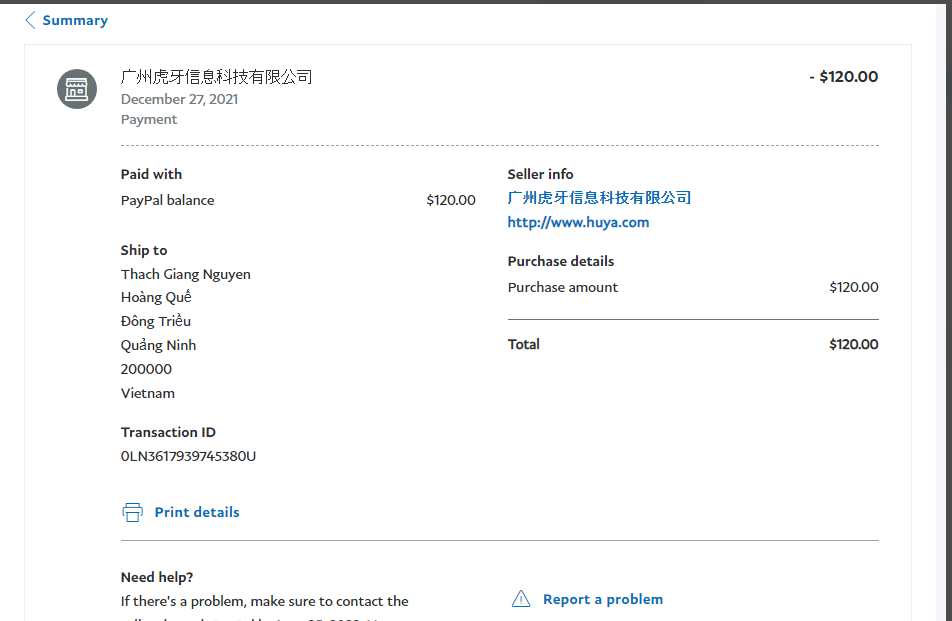Click the Seller info heading

pos(540,174)
